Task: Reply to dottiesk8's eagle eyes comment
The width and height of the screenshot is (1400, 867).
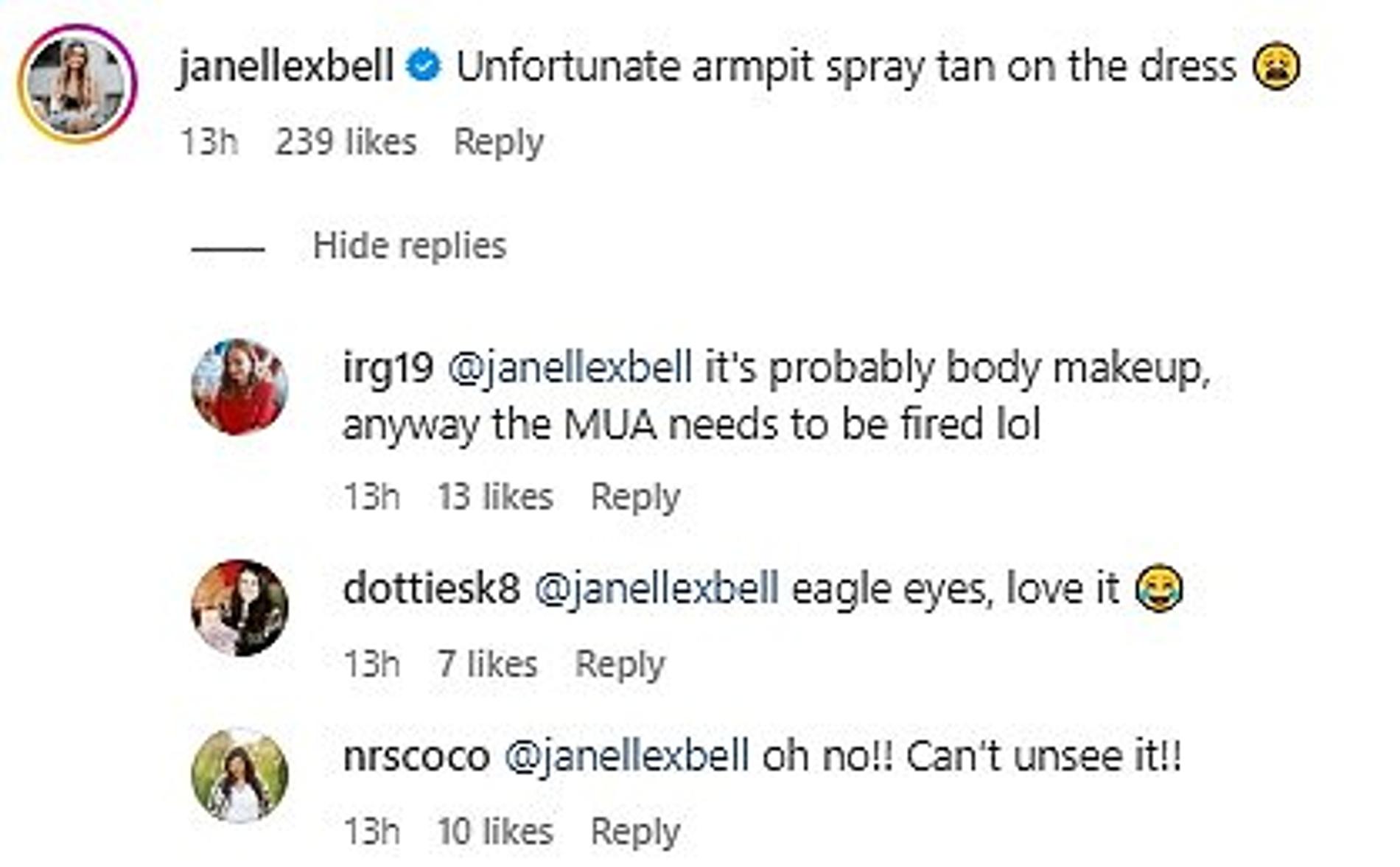Action: 619,664
